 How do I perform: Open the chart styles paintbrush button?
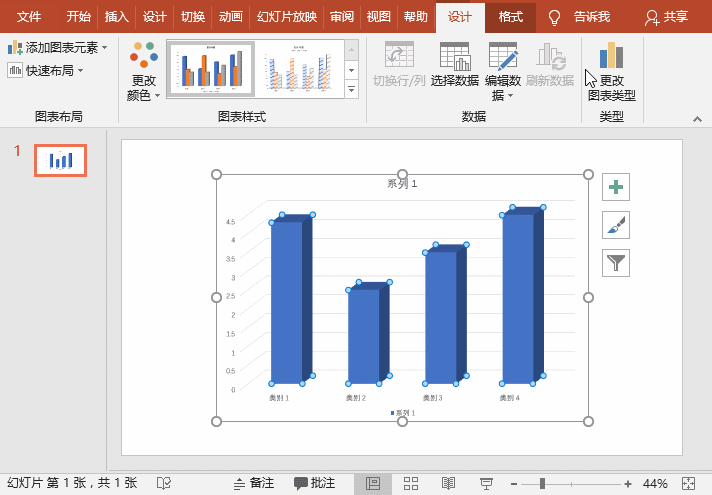(x=616, y=225)
